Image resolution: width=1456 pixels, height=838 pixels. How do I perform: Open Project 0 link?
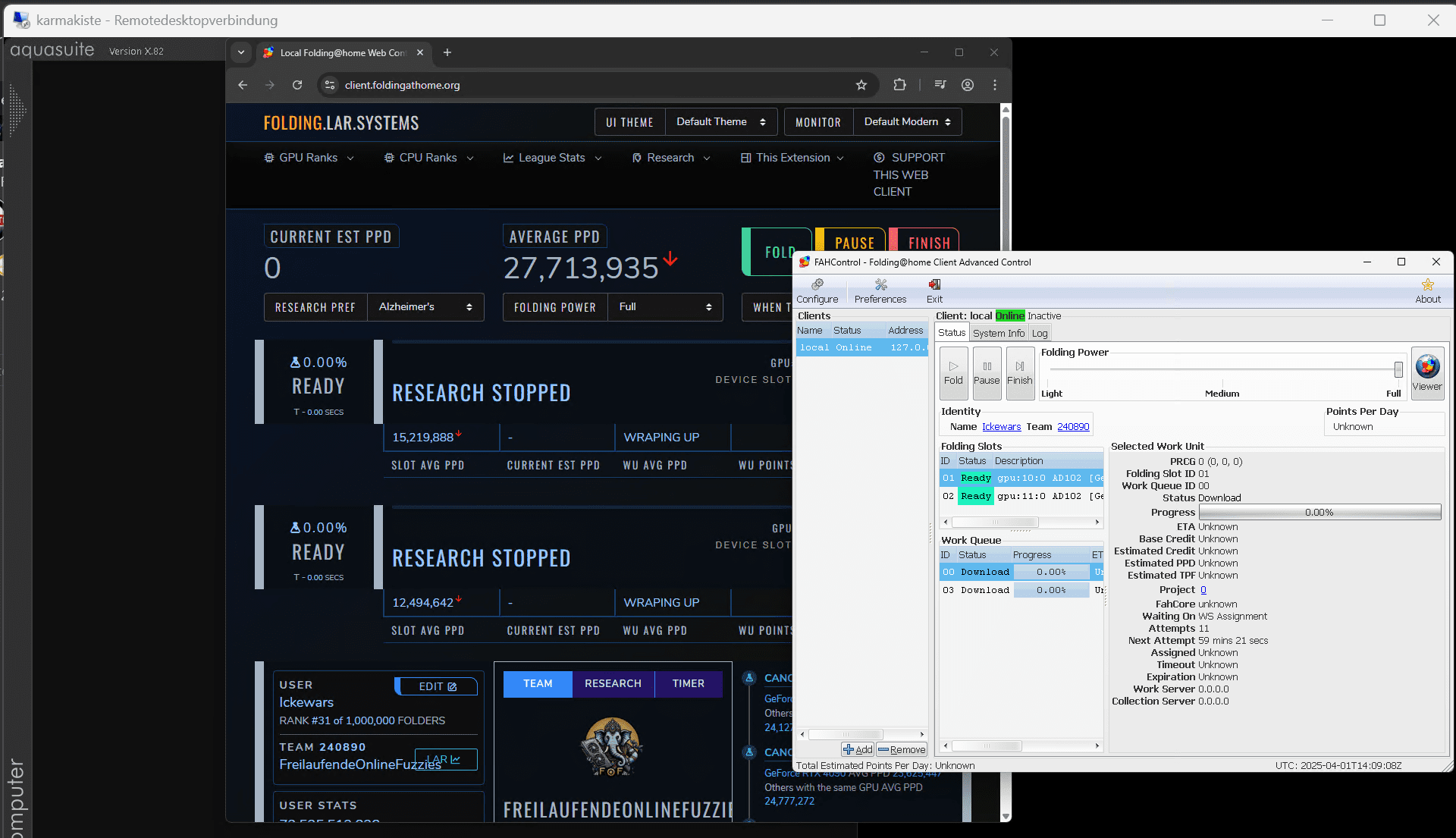pos(1203,590)
